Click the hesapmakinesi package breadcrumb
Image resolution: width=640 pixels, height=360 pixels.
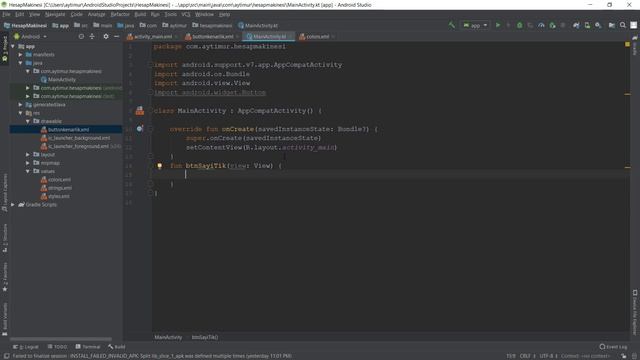pos(212,25)
